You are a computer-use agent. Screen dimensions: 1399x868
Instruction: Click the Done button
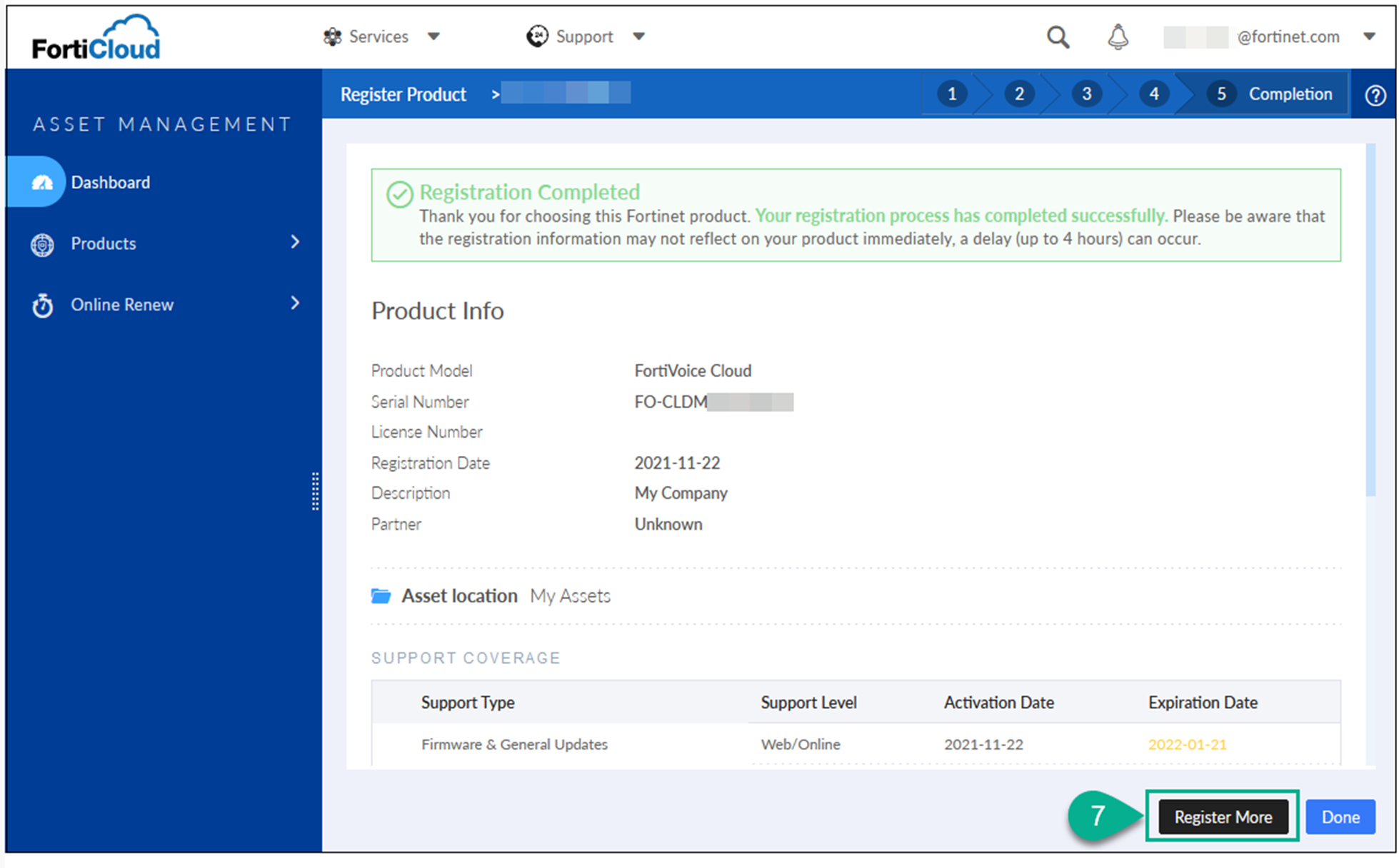tap(1340, 817)
